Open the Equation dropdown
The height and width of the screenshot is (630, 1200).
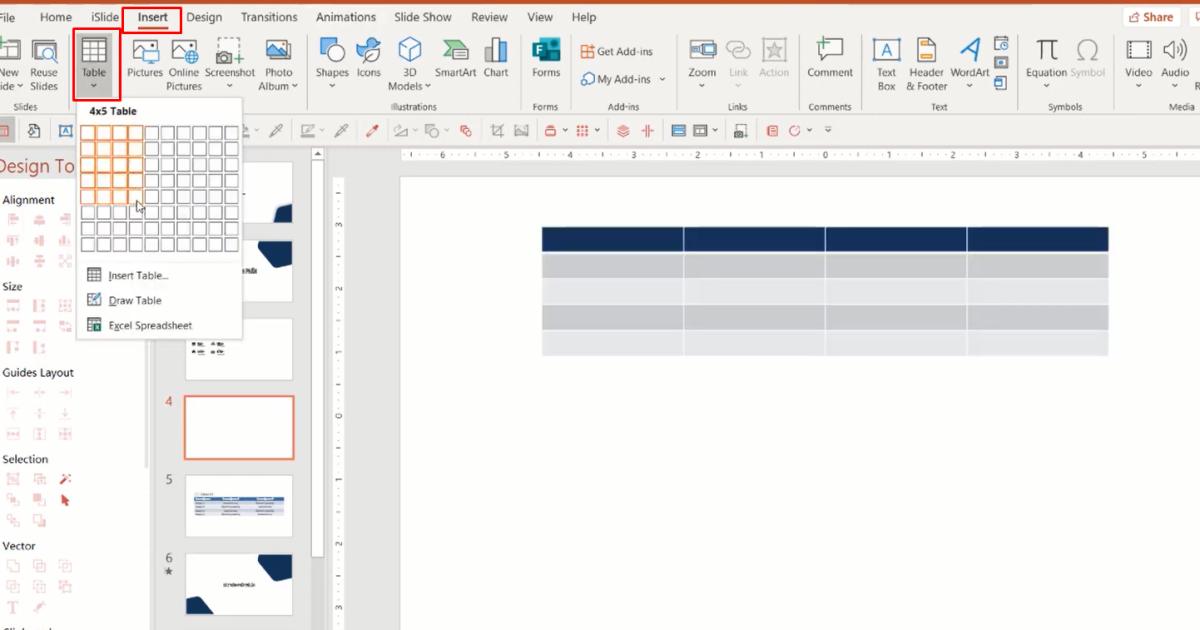(1046, 64)
